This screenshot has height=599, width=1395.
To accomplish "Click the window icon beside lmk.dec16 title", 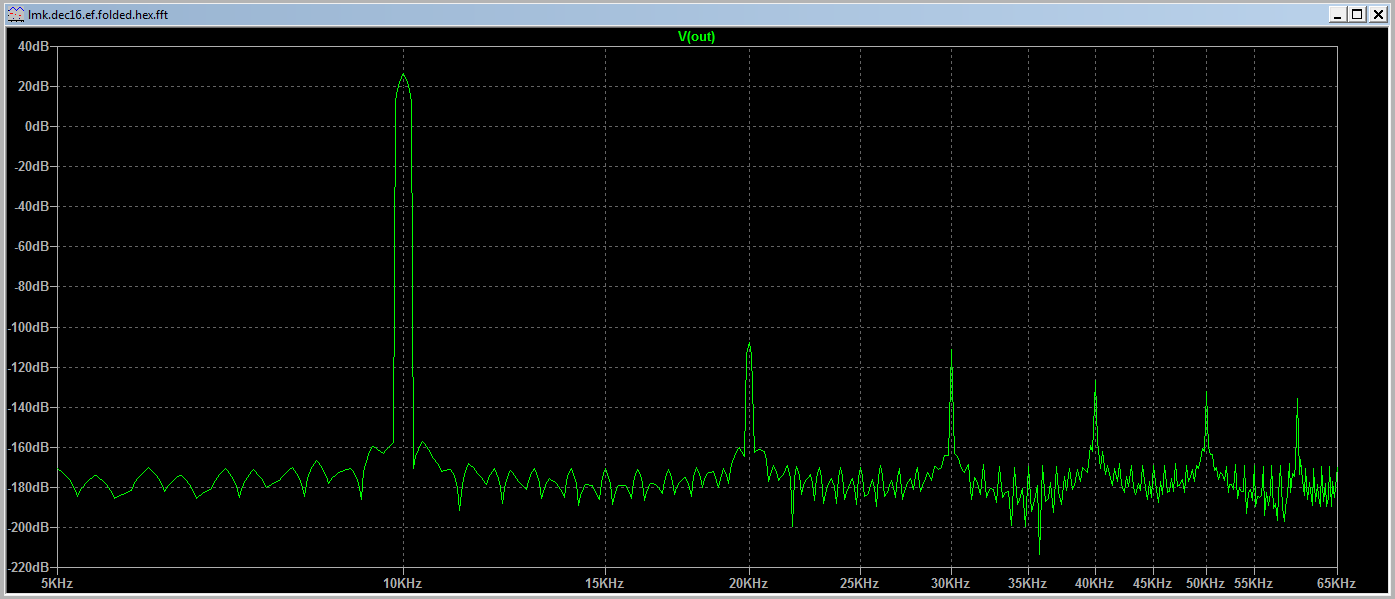I will tap(15, 14).
